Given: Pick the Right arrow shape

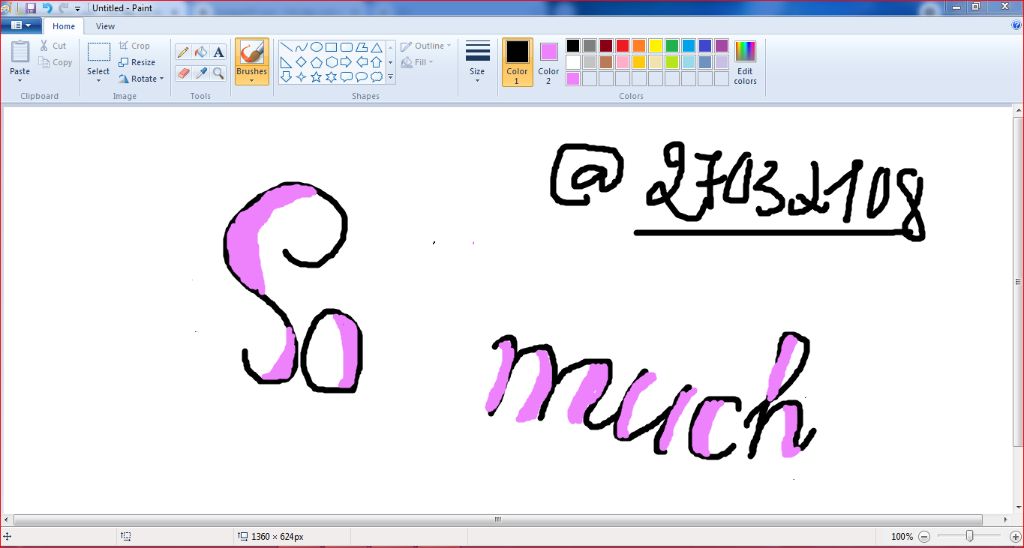Looking at the screenshot, I should coord(346,62).
